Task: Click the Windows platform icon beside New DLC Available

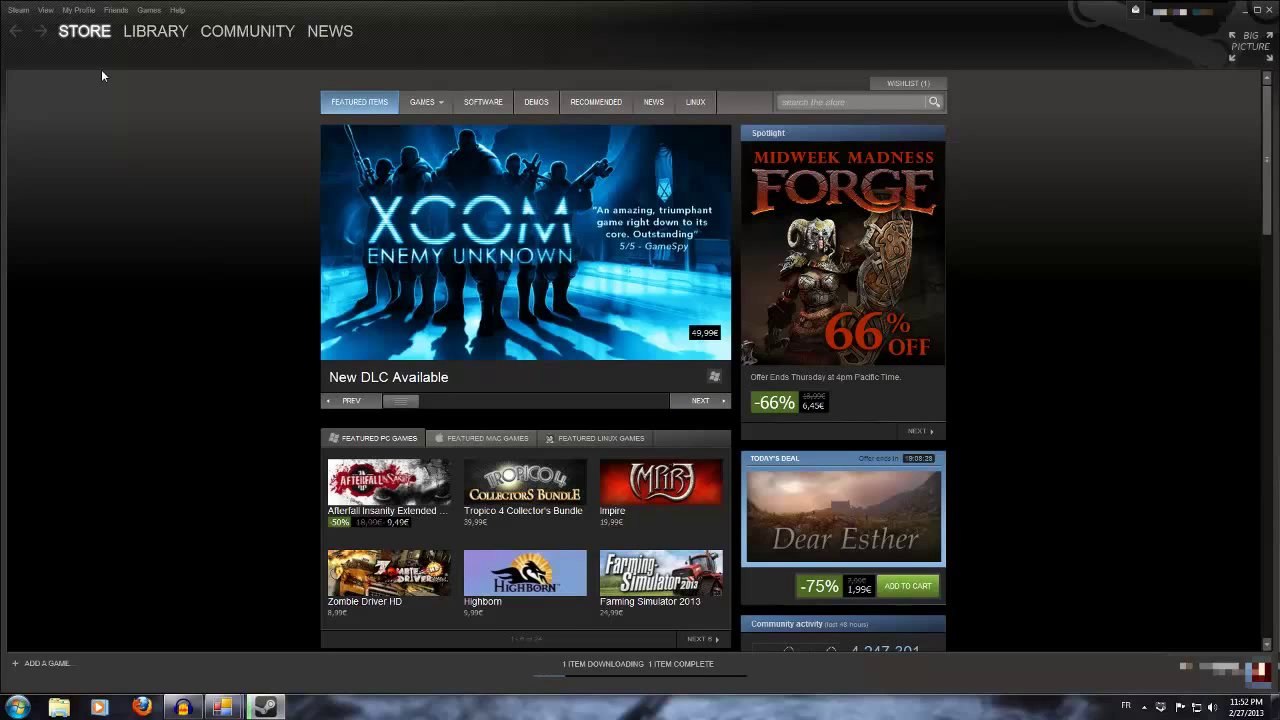Action: click(x=714, y=377)
